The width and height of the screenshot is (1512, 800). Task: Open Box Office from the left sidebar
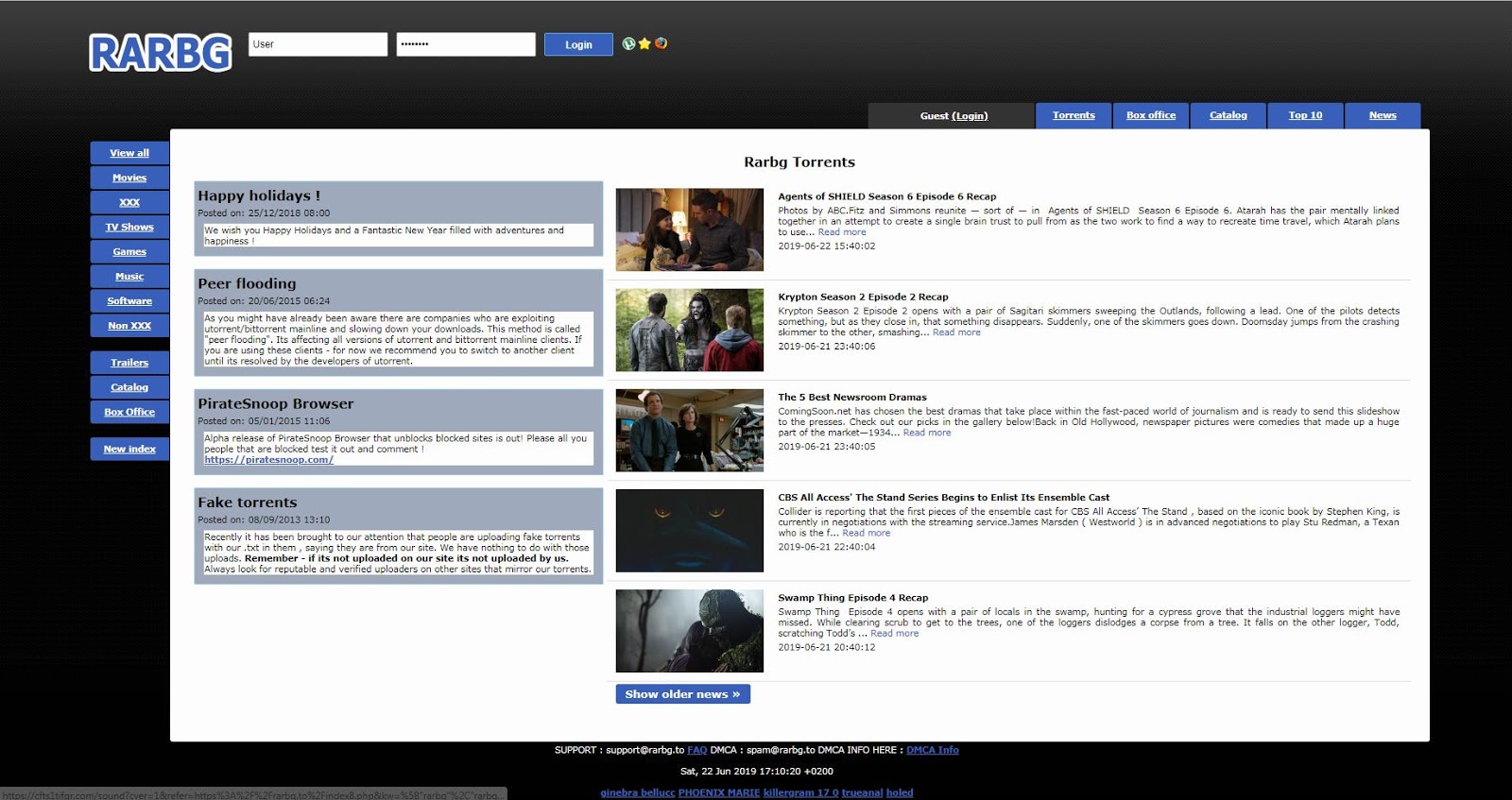(x=129, y=412)
